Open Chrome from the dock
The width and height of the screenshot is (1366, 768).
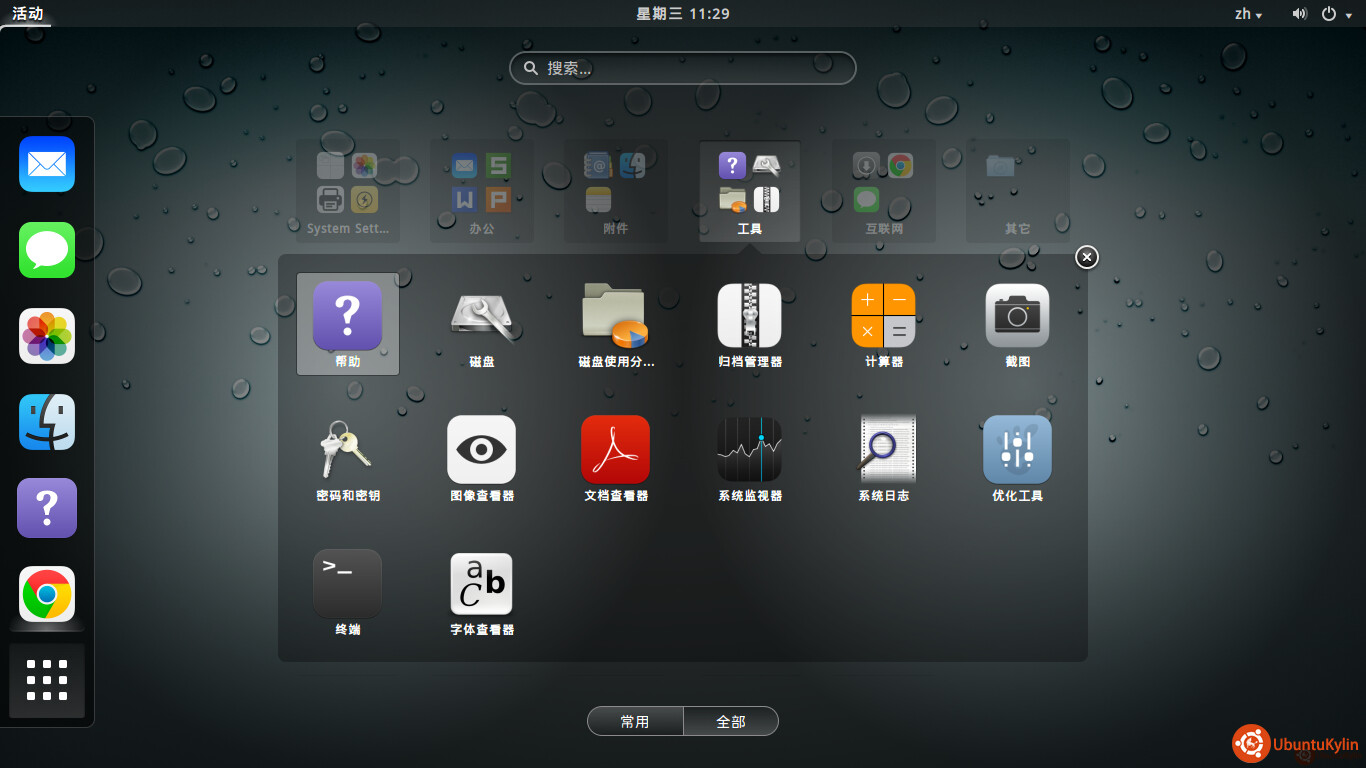pos(47,595)
